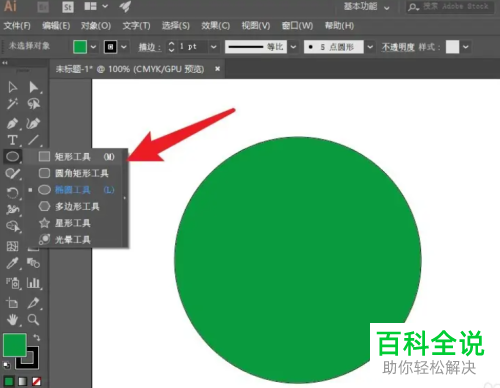The image size is (500, 388).
Task: Select the Curvature tool
Action: [33, 124]
